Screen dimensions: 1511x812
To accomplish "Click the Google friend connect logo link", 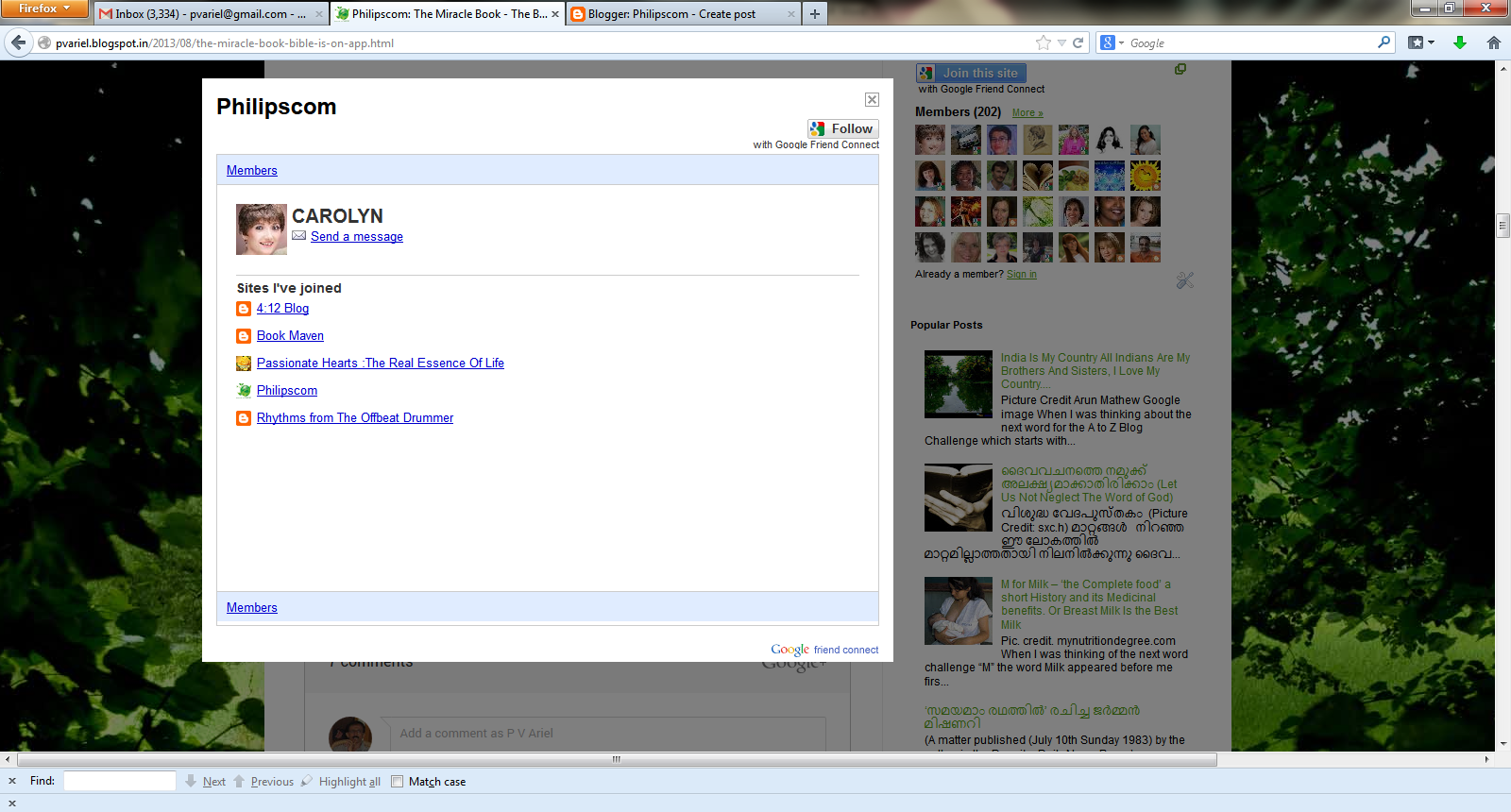I will (x=824, y=650).
